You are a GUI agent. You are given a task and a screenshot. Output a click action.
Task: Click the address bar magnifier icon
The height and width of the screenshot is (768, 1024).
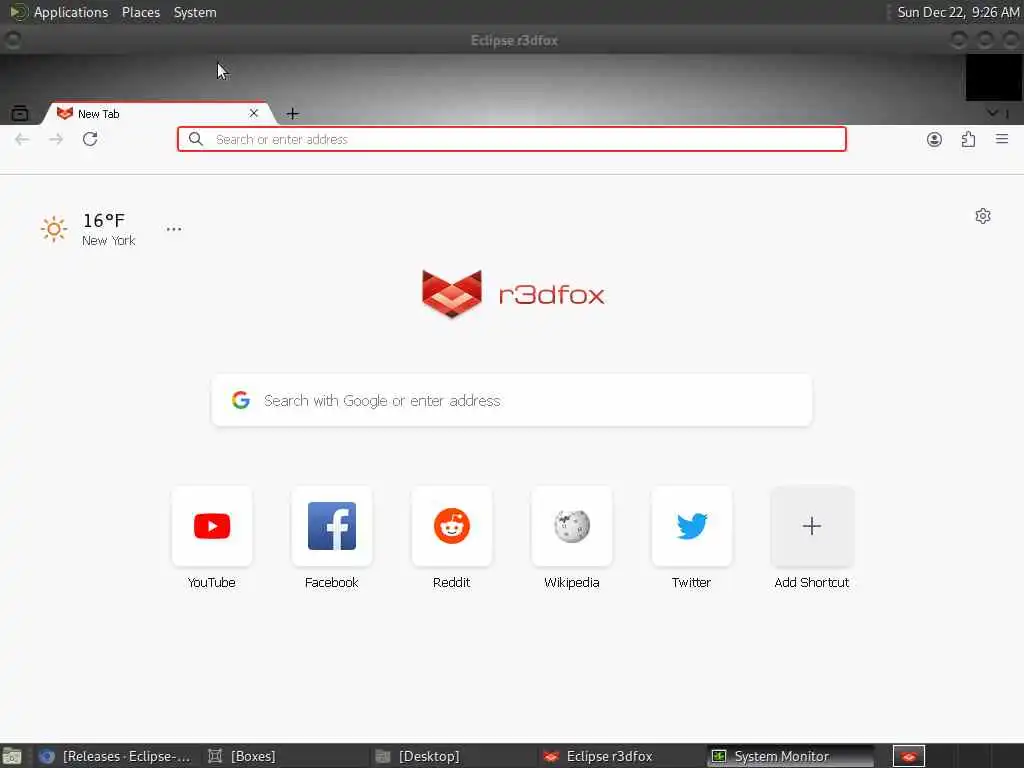click(x=195, y=139)
